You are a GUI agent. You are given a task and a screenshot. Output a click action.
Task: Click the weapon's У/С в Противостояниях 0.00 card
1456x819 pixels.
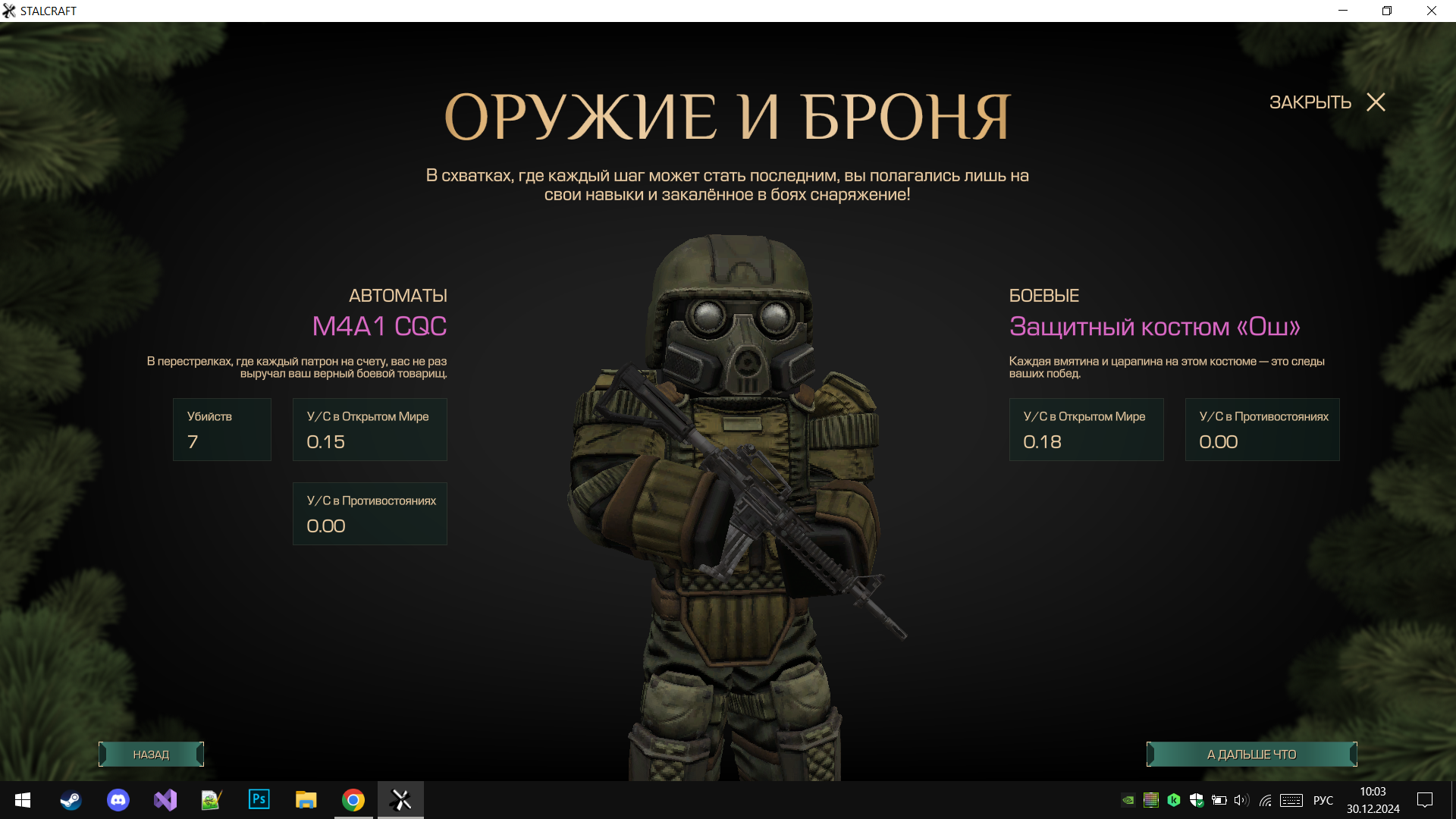tap(370, 513)
